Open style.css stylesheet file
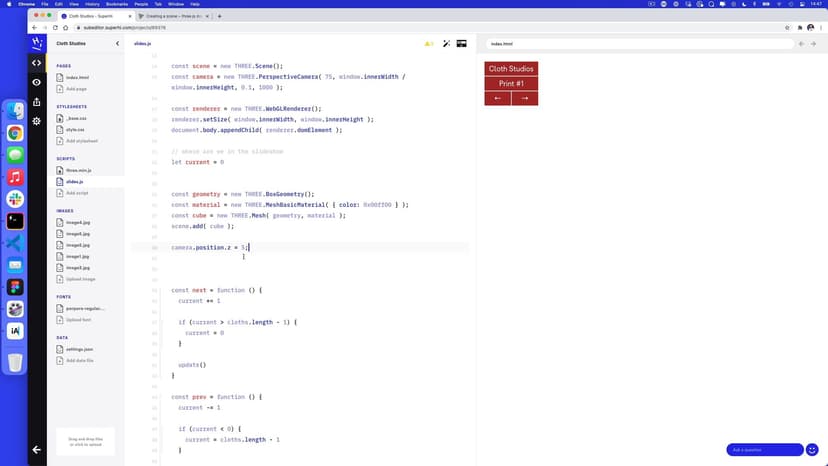Viewport: 828px width, 466px height. click(76, 129)
